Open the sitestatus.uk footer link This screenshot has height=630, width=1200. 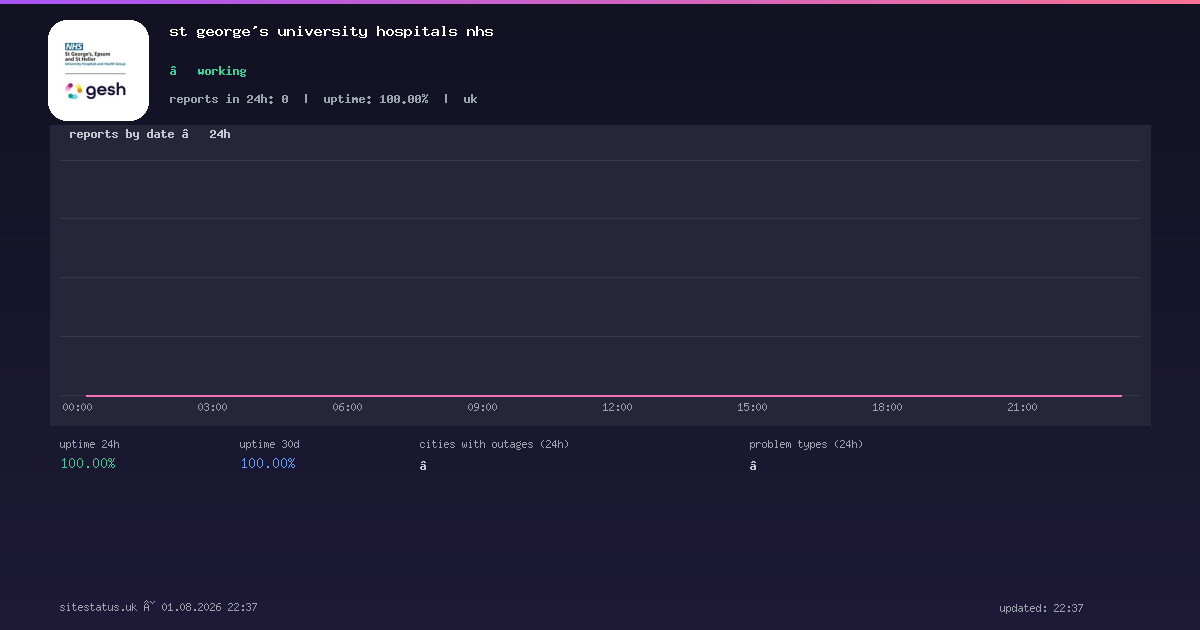[98, 607]
